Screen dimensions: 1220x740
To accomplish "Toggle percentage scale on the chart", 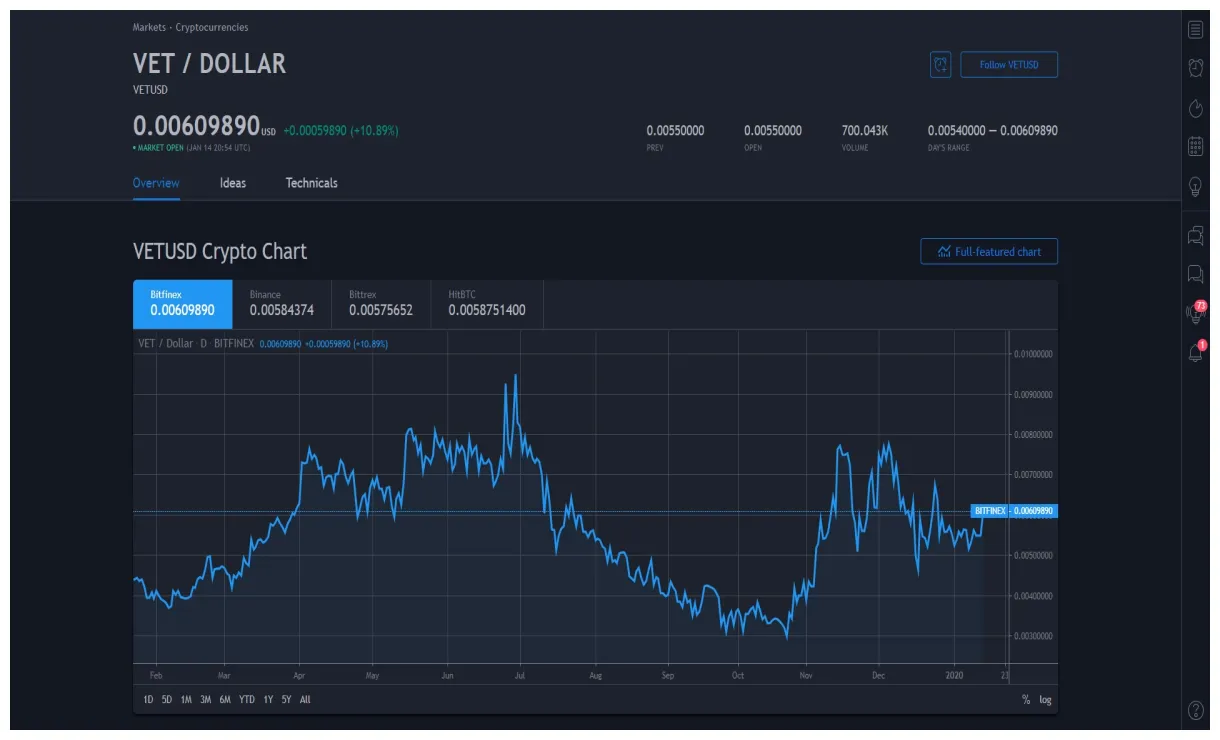I will click(1025, 700).
